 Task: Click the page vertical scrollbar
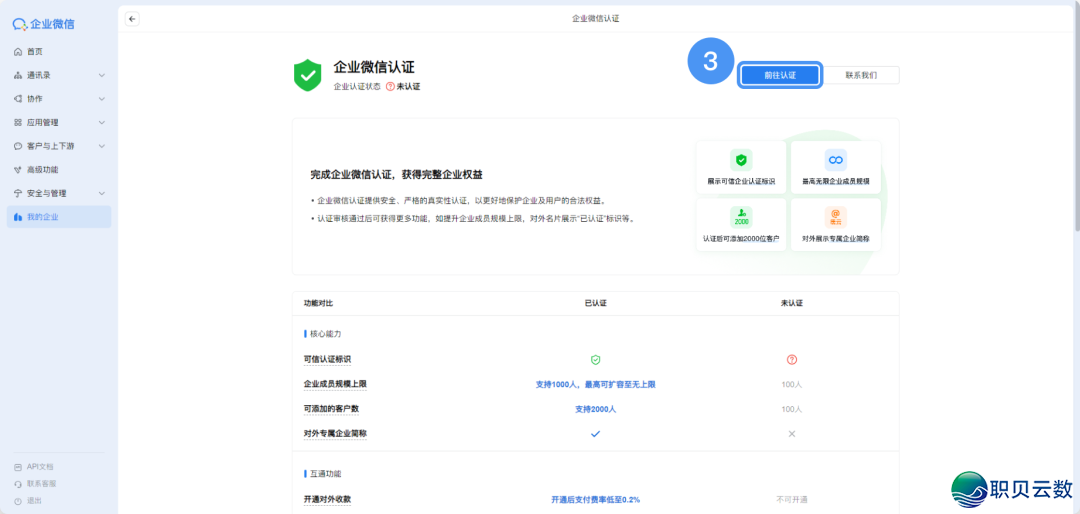tap(1076, 117)
